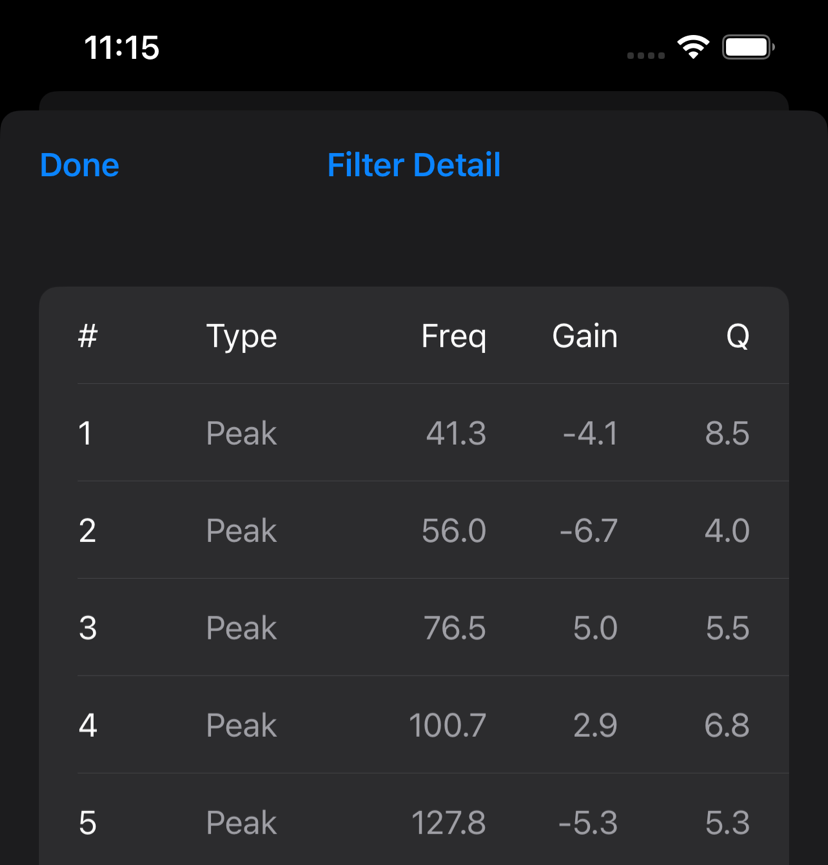Tap the Filter Detail title
Screen dimensions: 828x865
point(414,165)
